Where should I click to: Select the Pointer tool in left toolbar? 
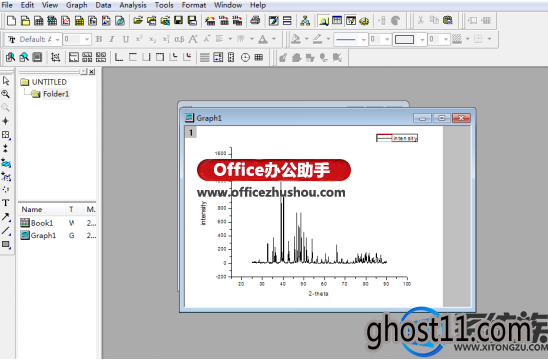tap(6, 81)
